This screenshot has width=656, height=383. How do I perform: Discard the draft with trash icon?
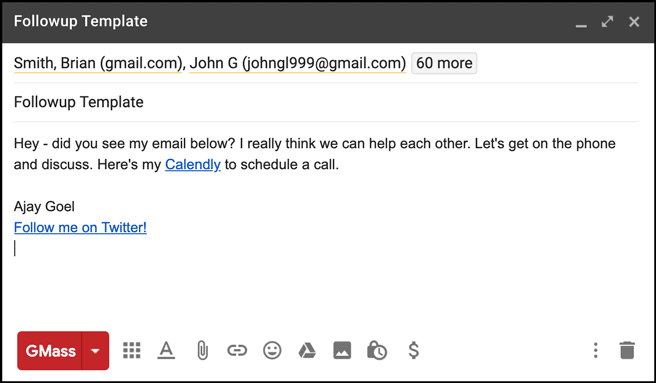(627, 350)
